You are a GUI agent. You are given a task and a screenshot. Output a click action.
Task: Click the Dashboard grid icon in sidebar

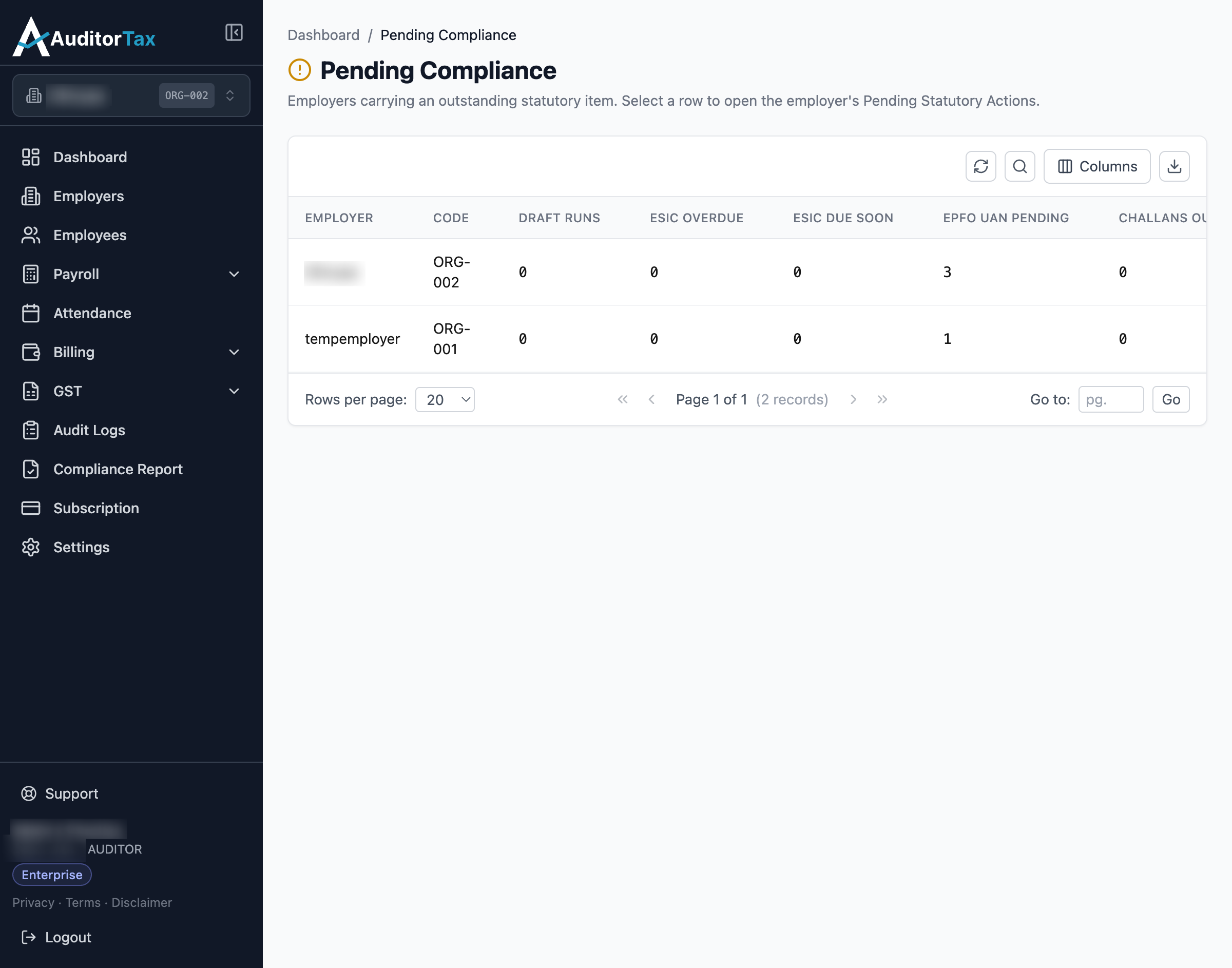(31, 157)
